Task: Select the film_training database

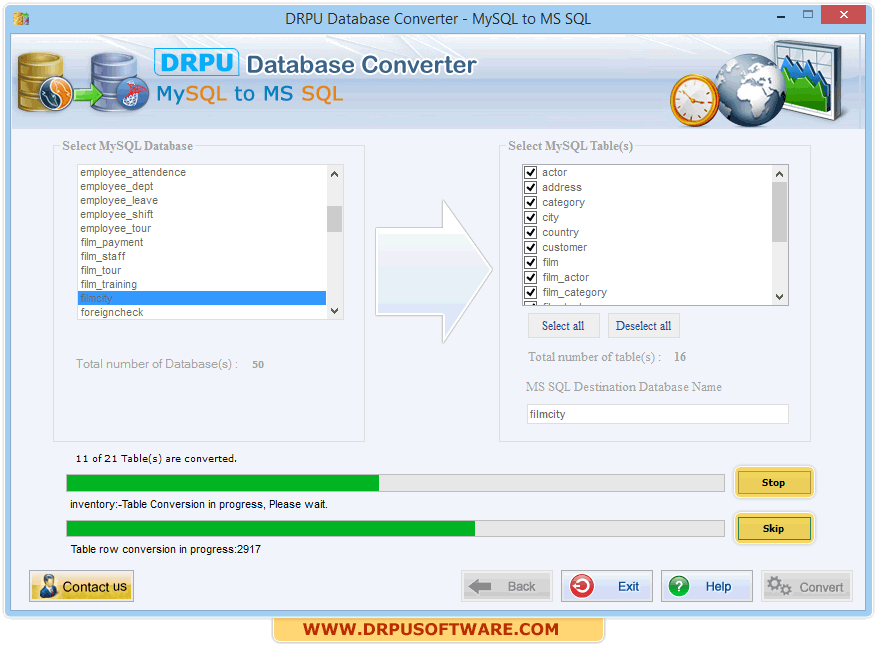Action: pos(202,284)
